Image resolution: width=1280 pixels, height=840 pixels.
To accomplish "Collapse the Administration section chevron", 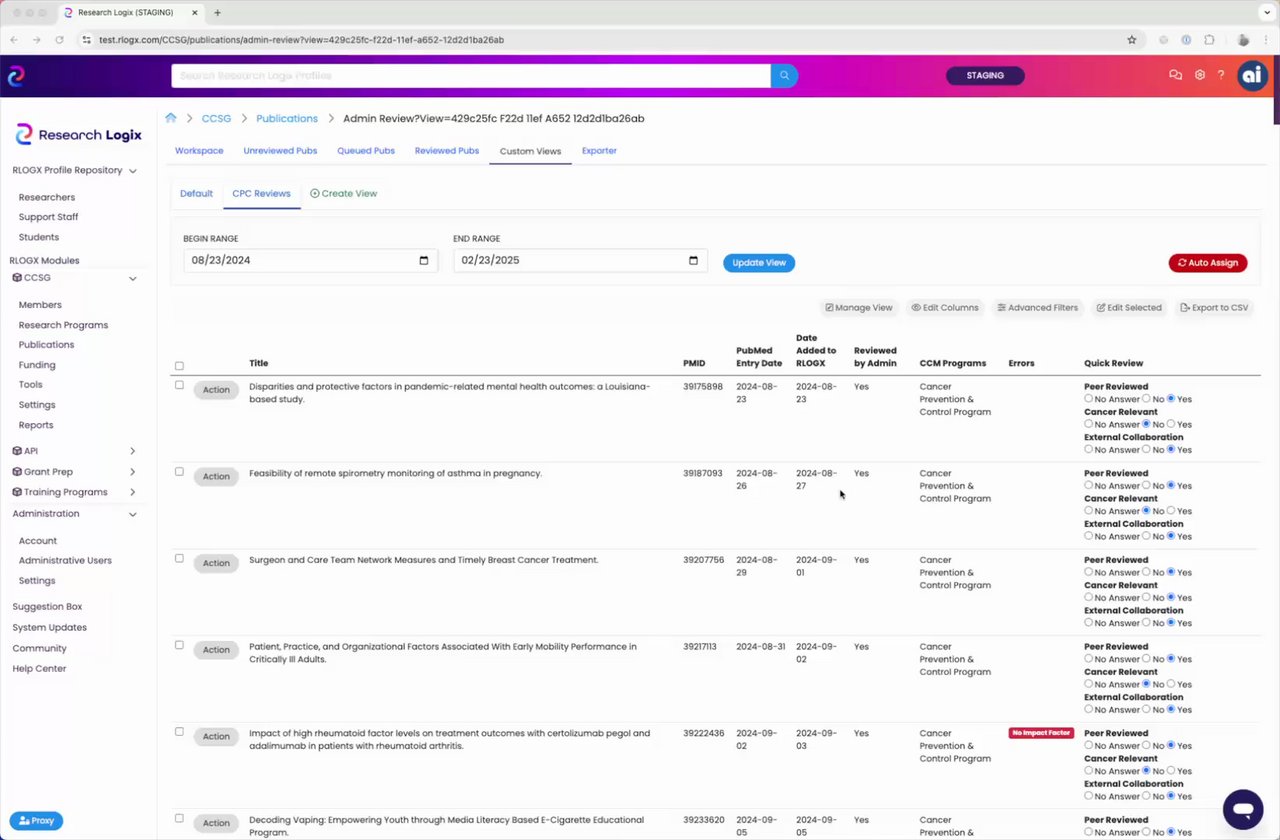I will click(133, 514).
